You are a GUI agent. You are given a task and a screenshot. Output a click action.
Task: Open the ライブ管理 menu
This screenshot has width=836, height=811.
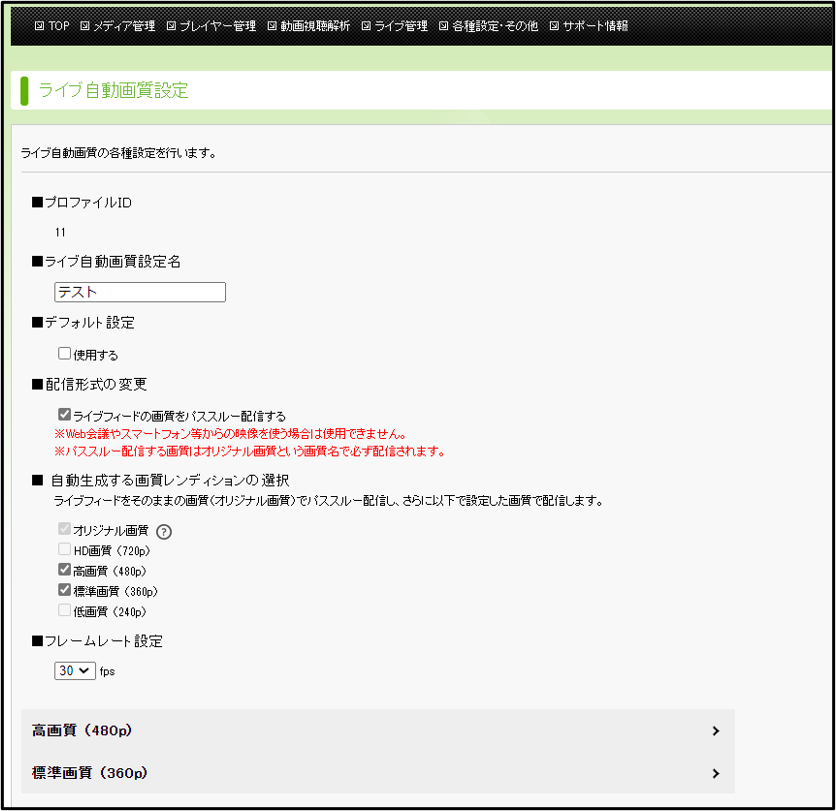395,26
